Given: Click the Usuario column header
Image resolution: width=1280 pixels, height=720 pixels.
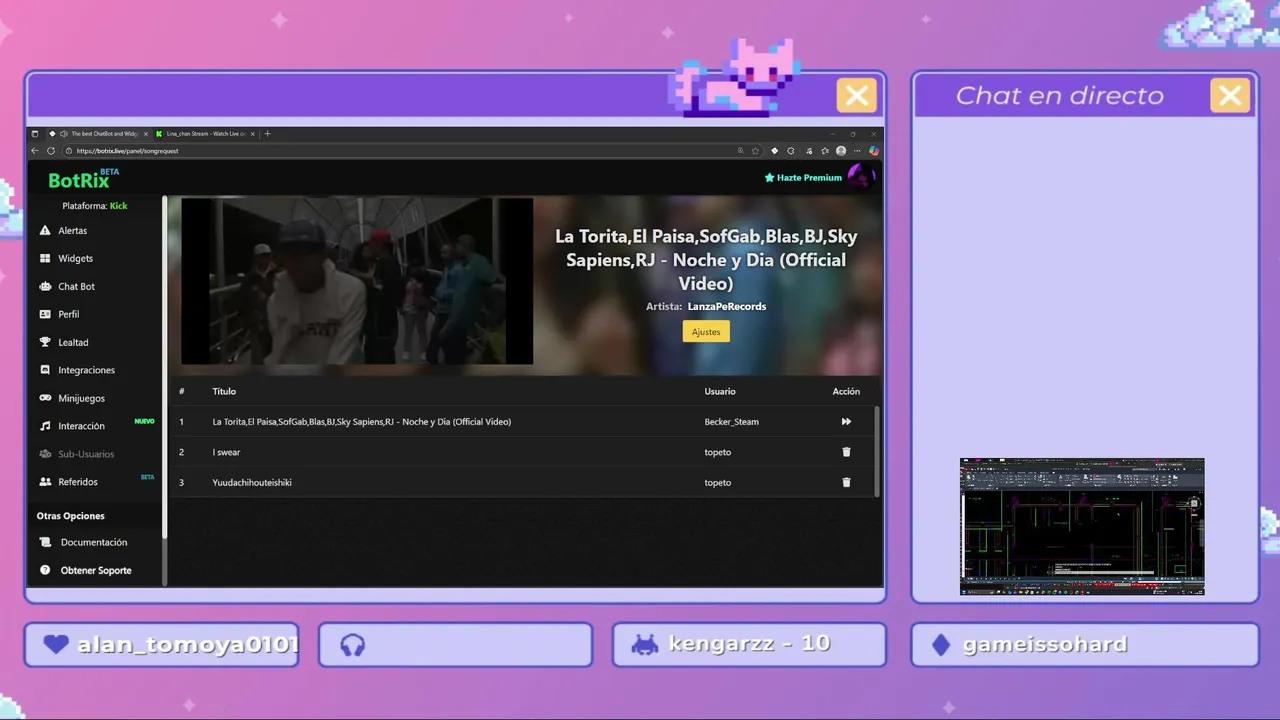Looking at the screenshot, I should pos(720,391).
